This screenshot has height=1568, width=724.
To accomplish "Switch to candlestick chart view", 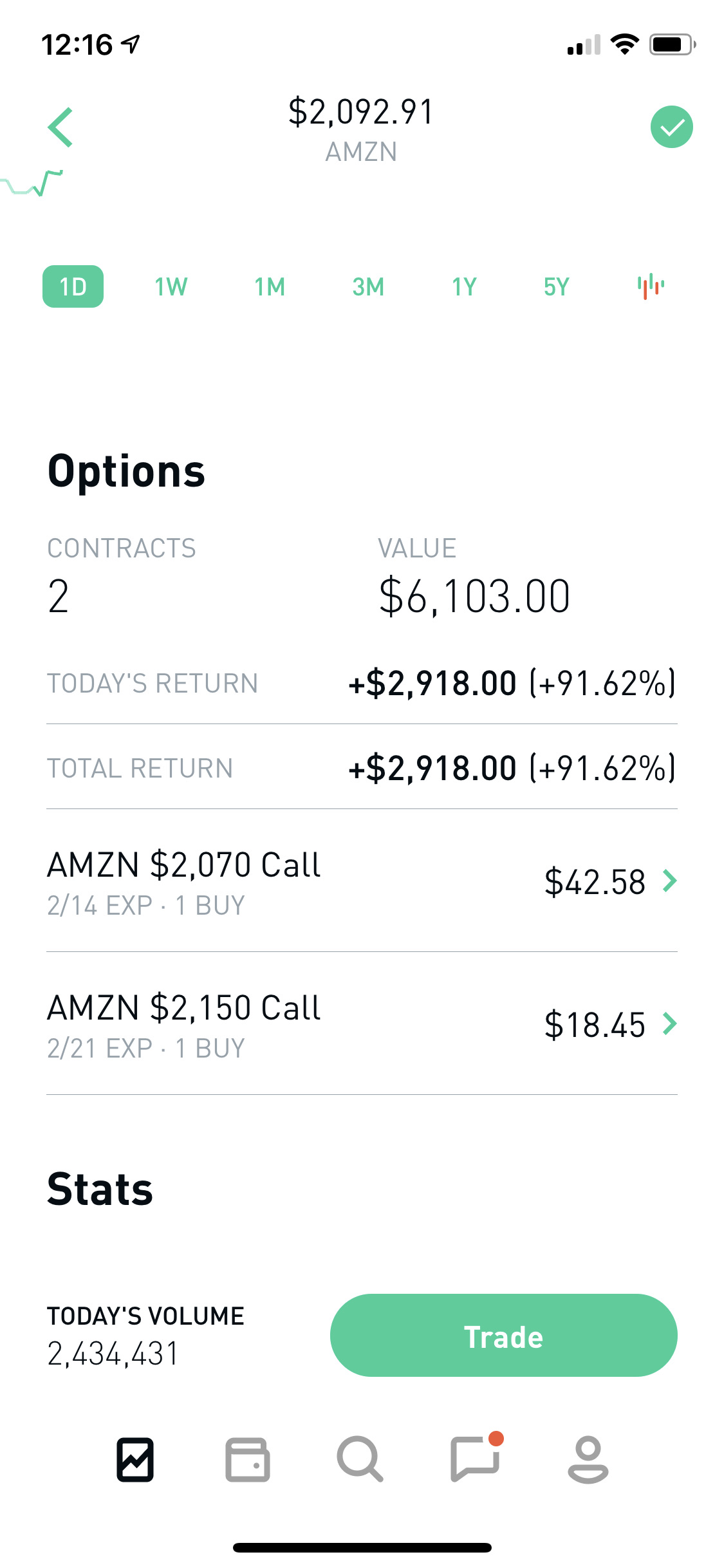I will tap(651, 286).
